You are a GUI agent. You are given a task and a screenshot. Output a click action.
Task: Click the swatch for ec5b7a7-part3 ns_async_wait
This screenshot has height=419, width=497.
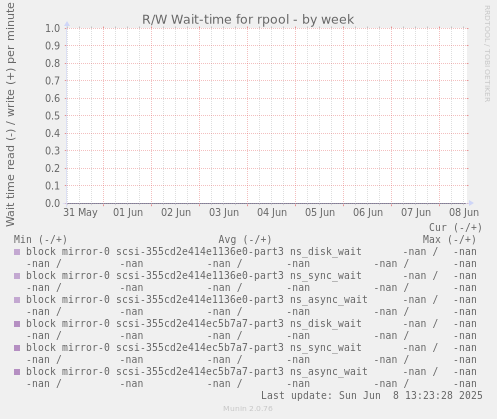(x=17, y=372)
